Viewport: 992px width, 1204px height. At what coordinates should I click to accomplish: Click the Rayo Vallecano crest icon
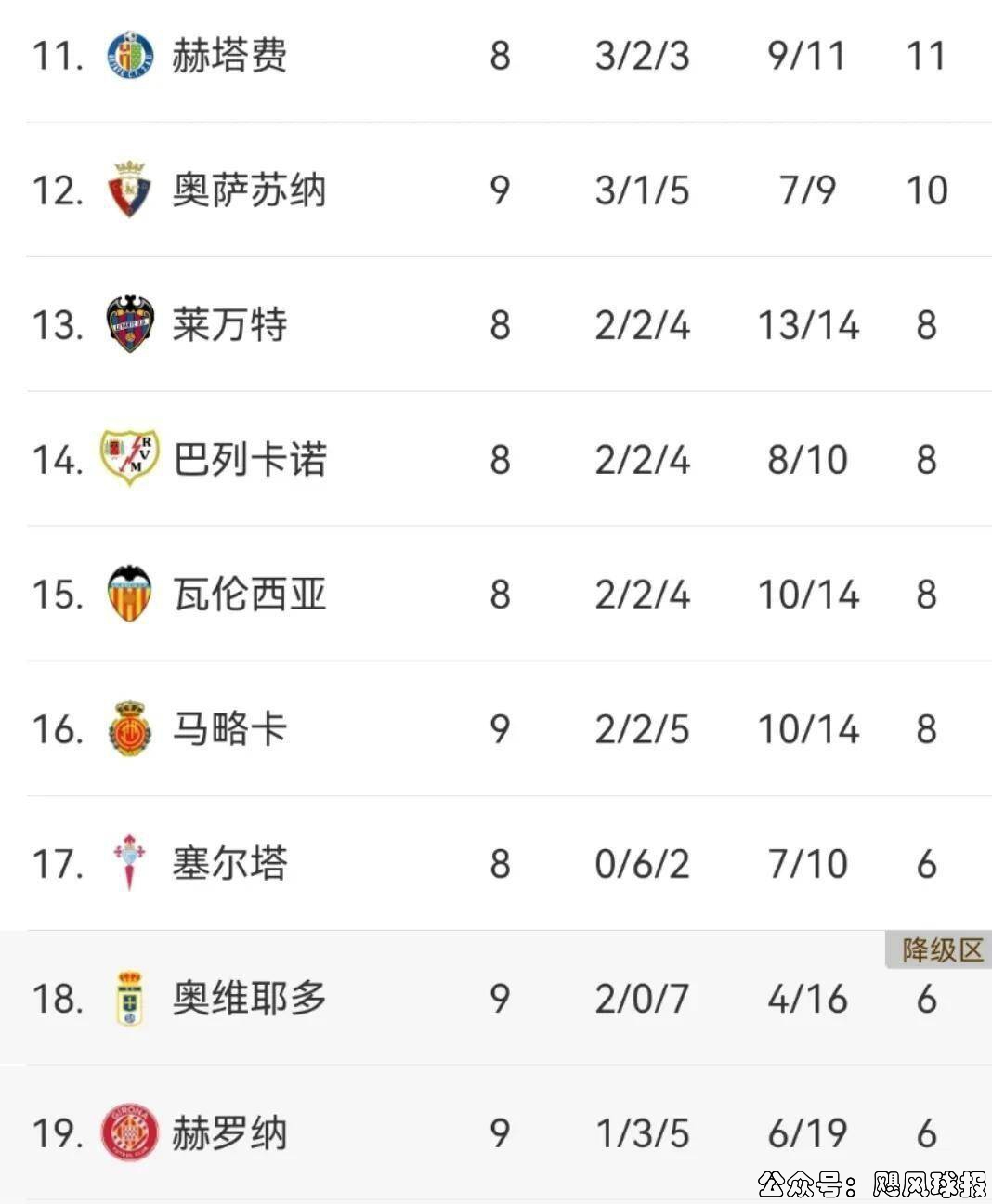point(130,458)
